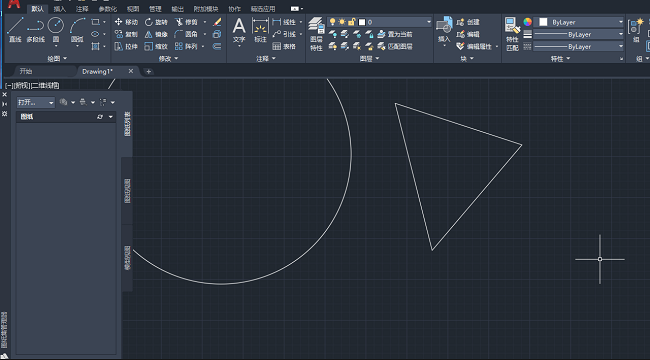
Task: Toggle the layer lock padlock icon
Action: click(x=352, y=22)
